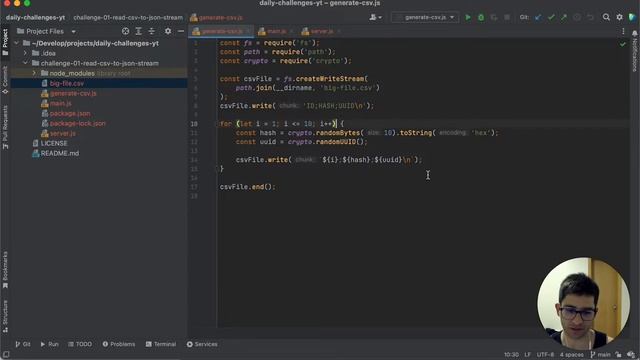Open the Problems tool window
The image size is (640, 360).
(119, 344)
